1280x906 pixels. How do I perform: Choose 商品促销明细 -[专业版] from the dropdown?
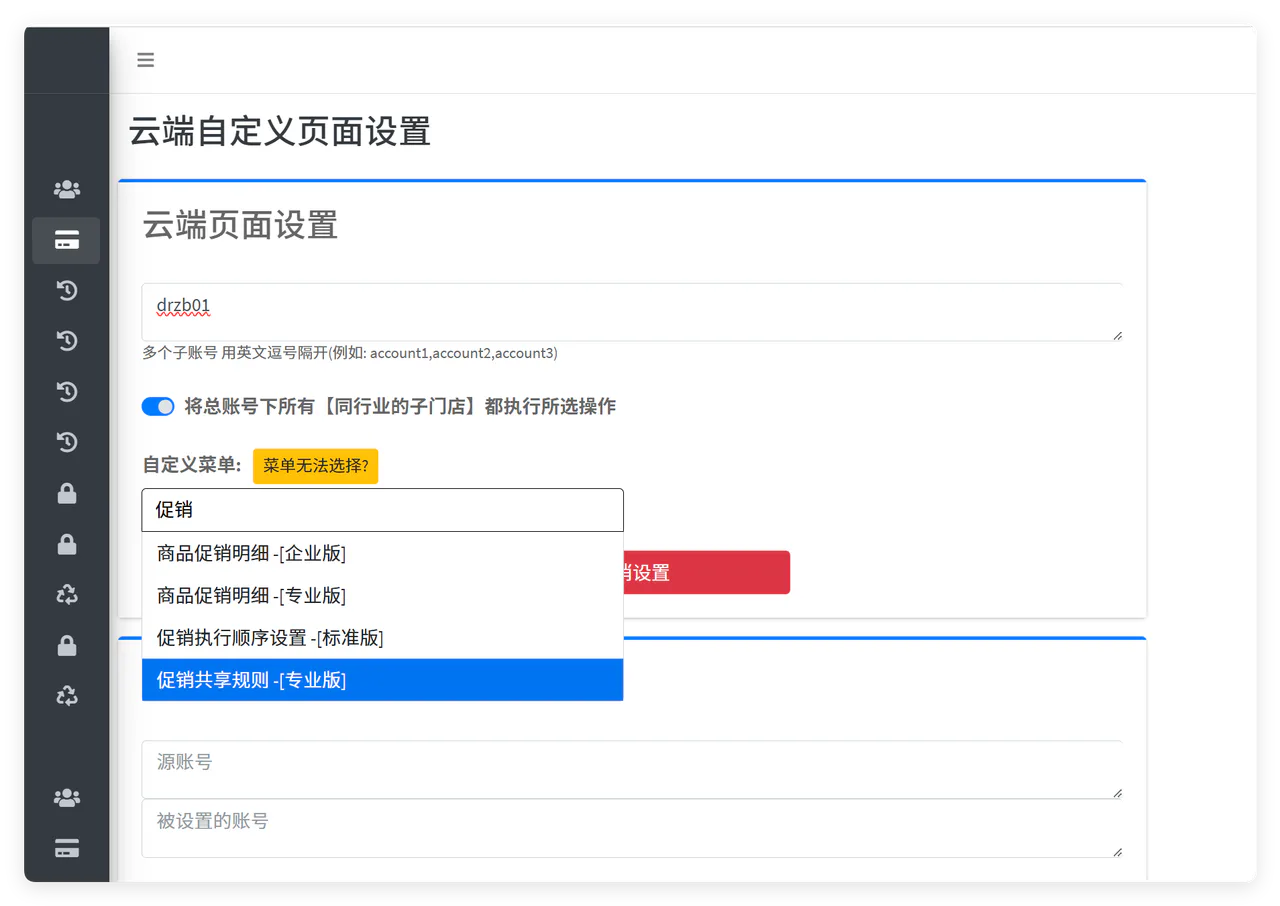pos(382,595)
